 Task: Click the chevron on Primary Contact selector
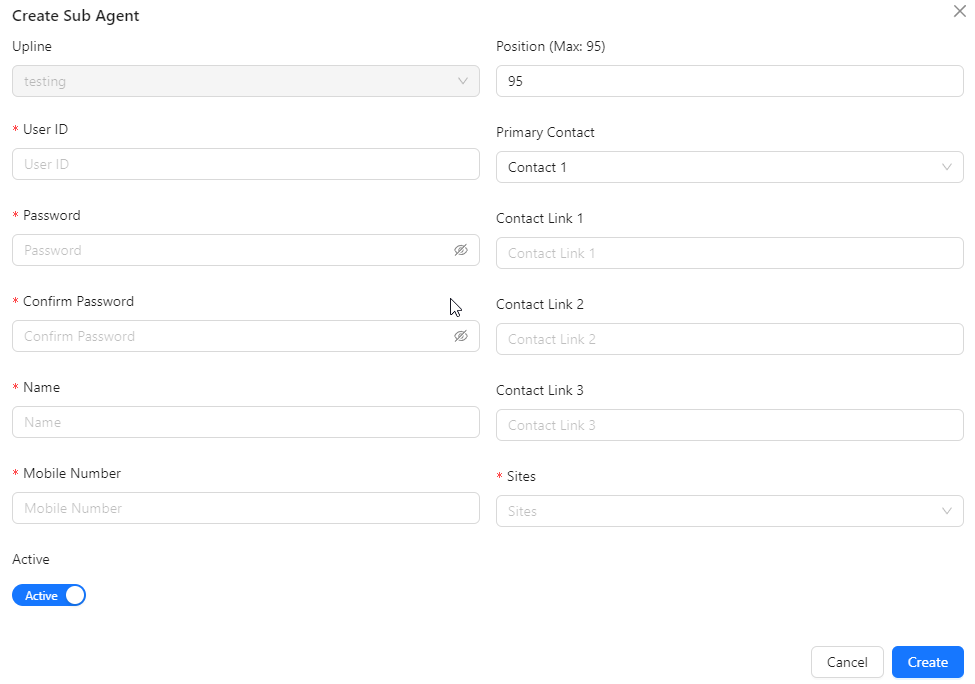coord(946,167)
